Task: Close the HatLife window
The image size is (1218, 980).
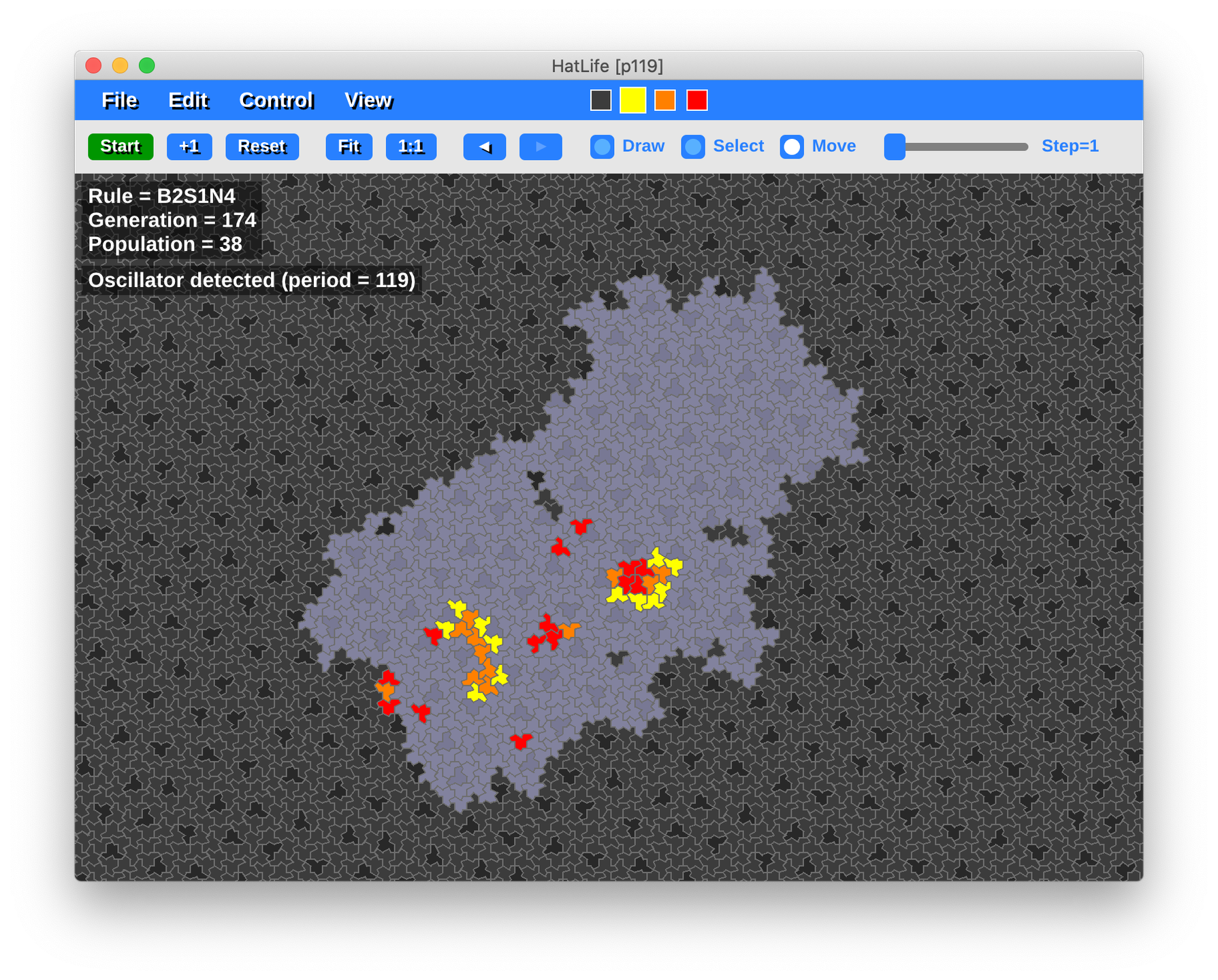Action: pos(94,65)
